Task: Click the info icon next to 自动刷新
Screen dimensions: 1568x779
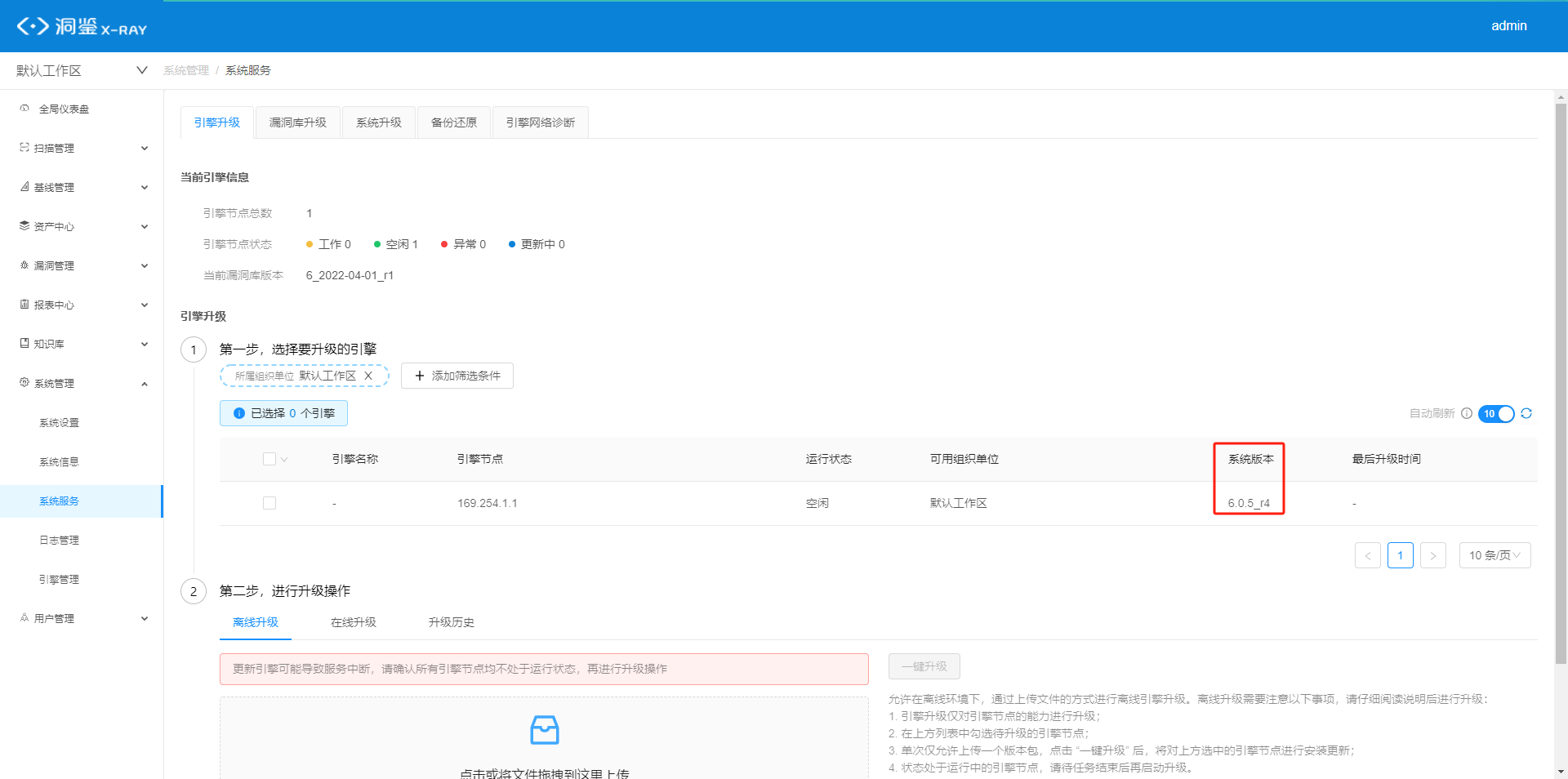Action: pyautogui.click(x=1467, y=414)
